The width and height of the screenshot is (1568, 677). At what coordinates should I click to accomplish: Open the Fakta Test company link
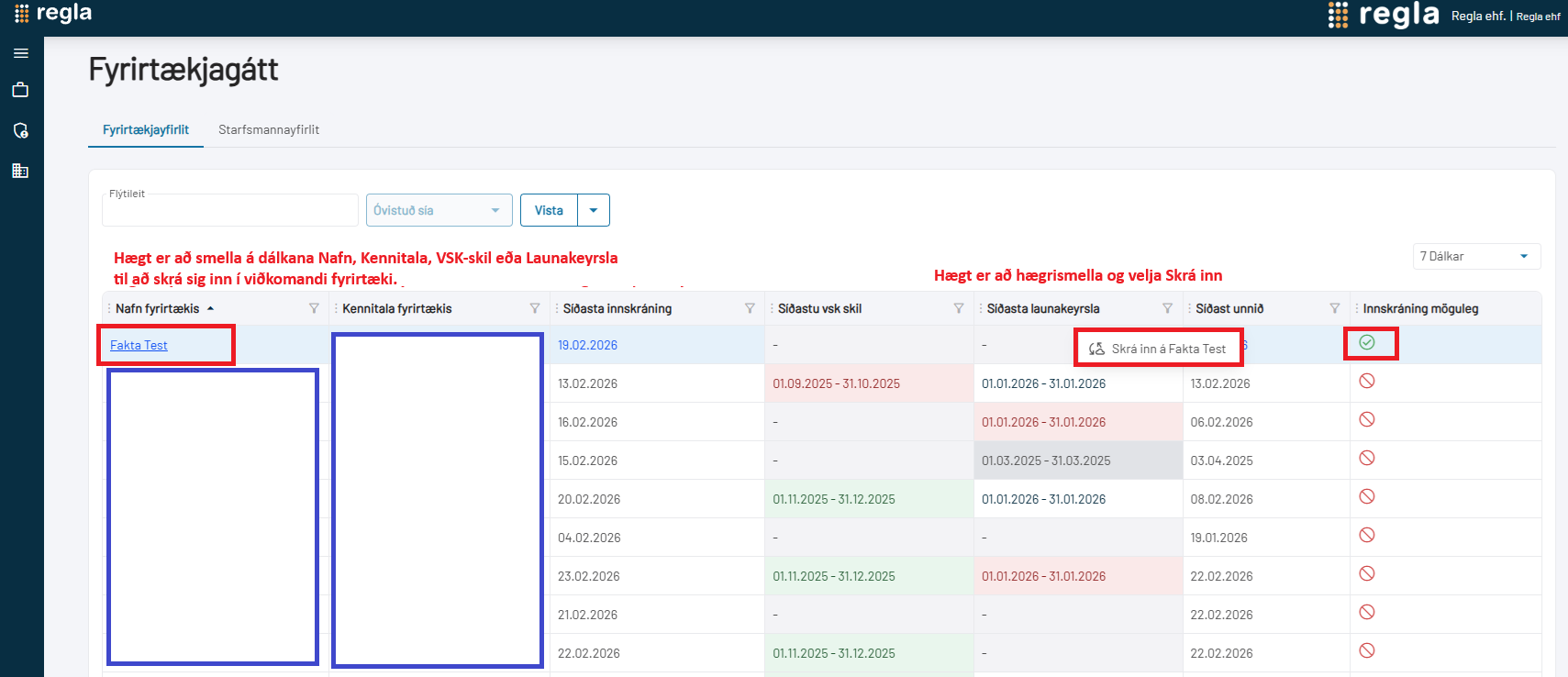click(139, 345)
